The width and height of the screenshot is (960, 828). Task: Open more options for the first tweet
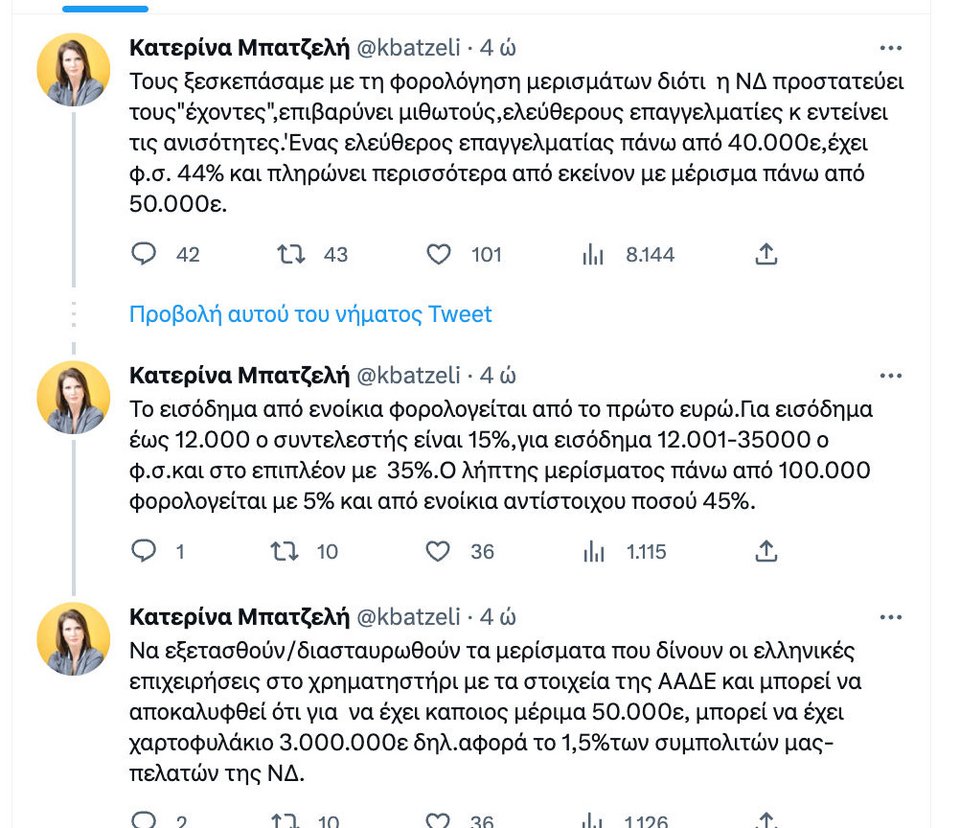(890, 47)
